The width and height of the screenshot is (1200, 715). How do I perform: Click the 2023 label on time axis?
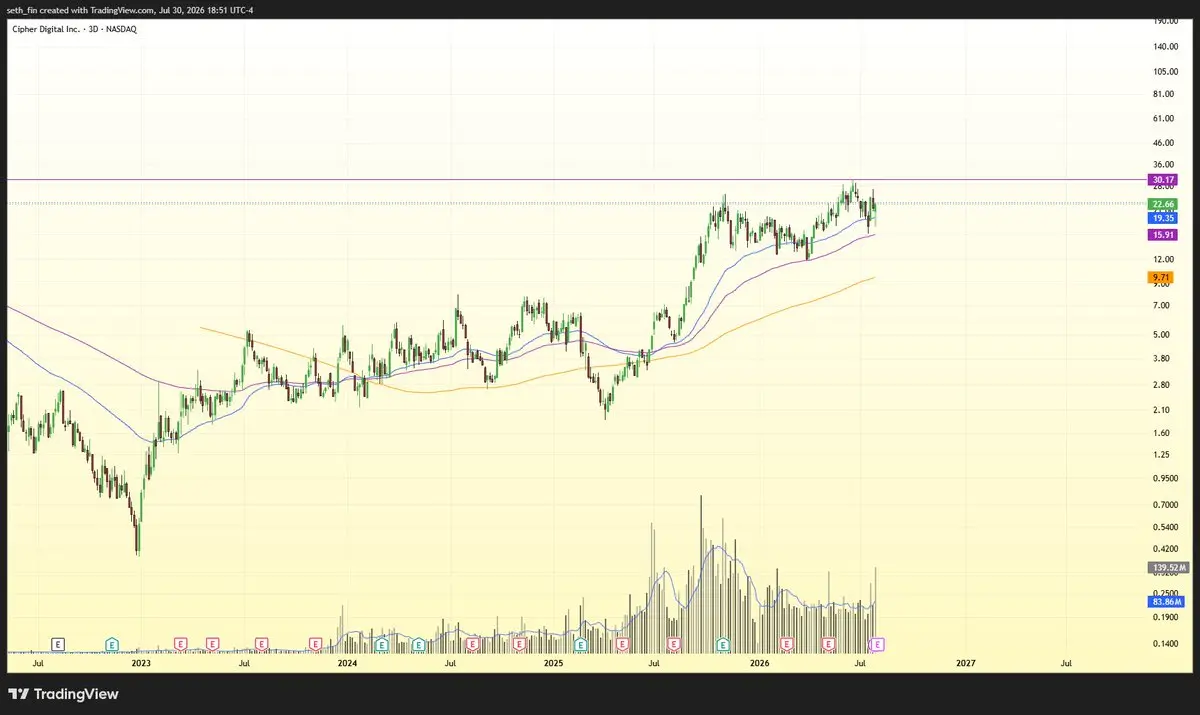(141, 662)
